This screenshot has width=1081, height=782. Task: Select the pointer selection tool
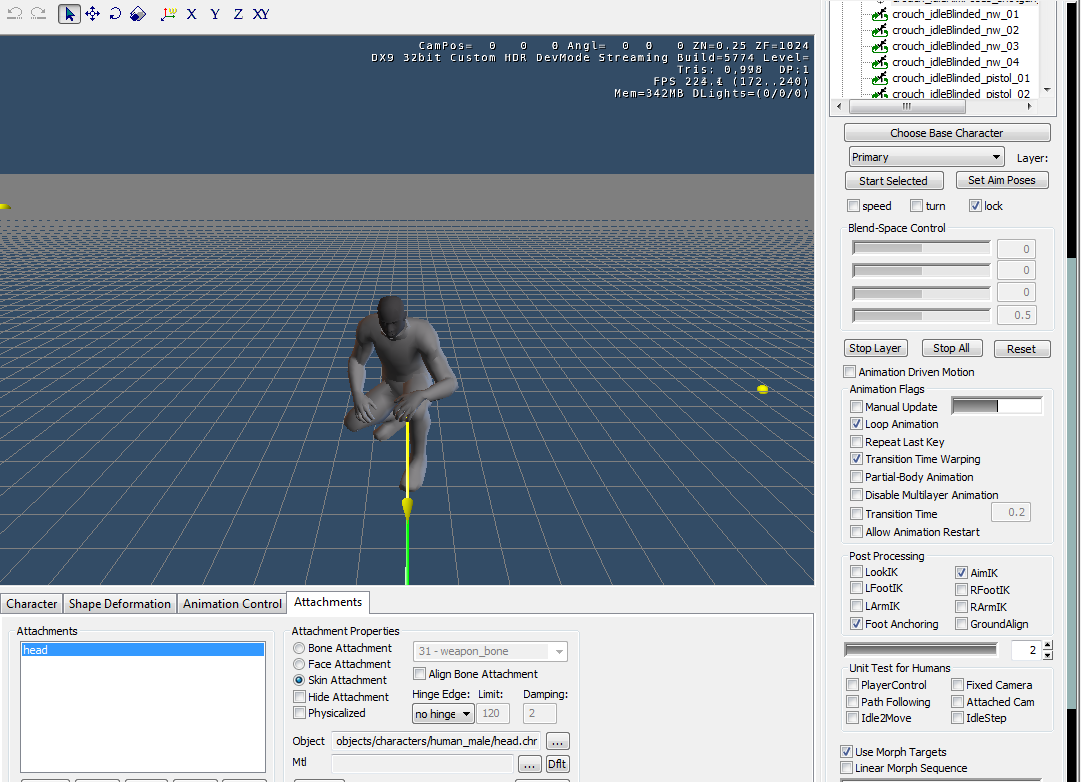pyautogui.click(x=69, y=14)
